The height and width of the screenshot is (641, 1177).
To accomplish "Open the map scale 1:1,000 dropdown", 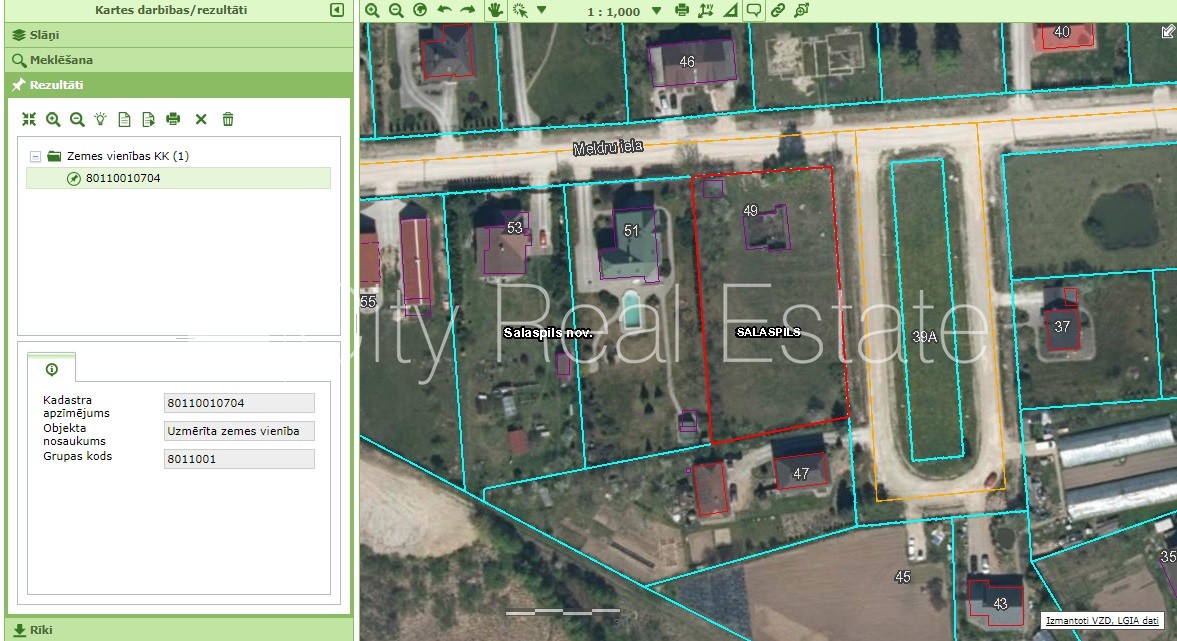I will coord(656,10).
